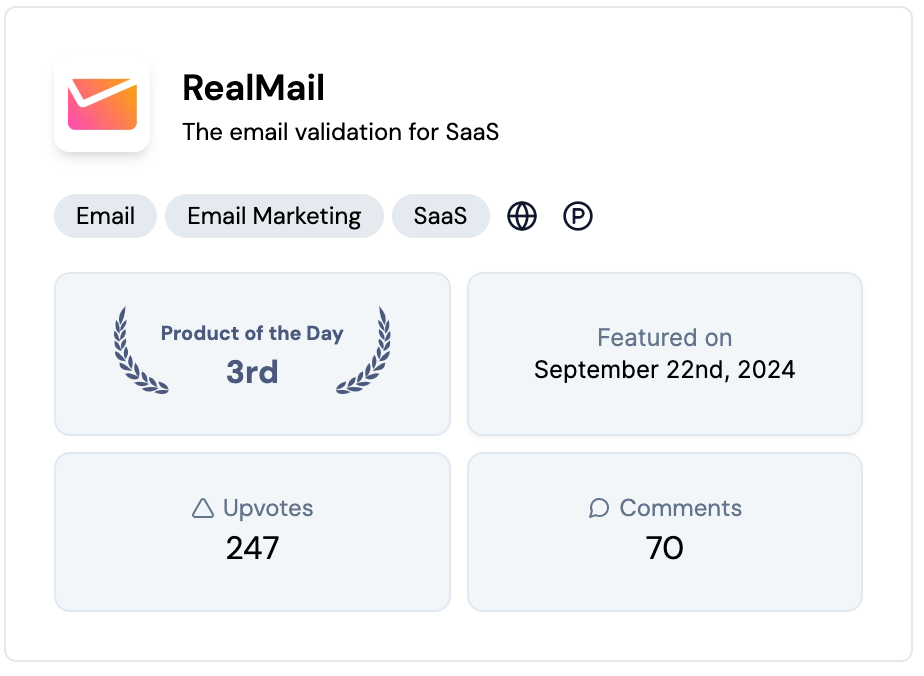Open the RealMail product title
The width and height of the screenshot is (924, 676).
254,88
